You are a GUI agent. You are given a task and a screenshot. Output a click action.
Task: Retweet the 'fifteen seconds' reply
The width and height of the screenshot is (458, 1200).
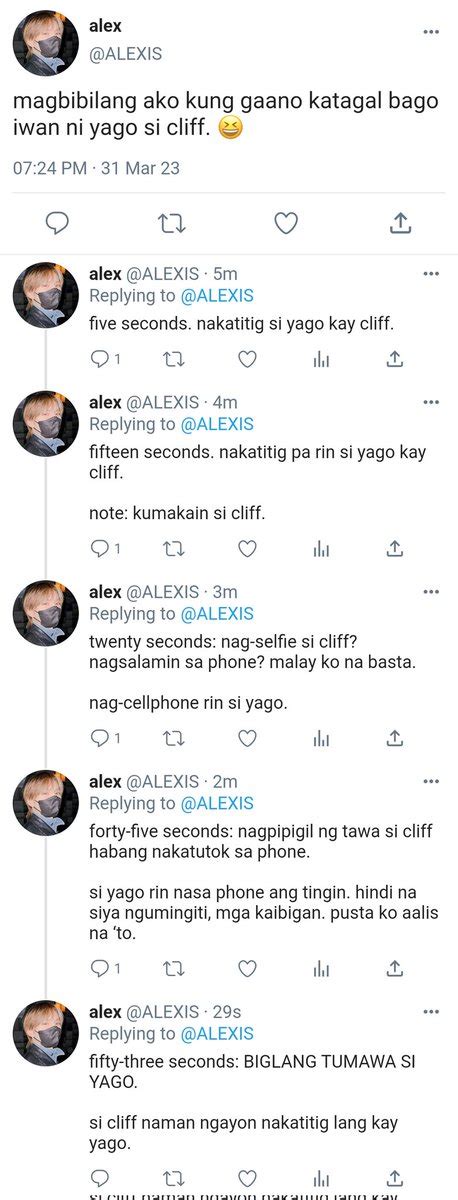click(173, 548)
